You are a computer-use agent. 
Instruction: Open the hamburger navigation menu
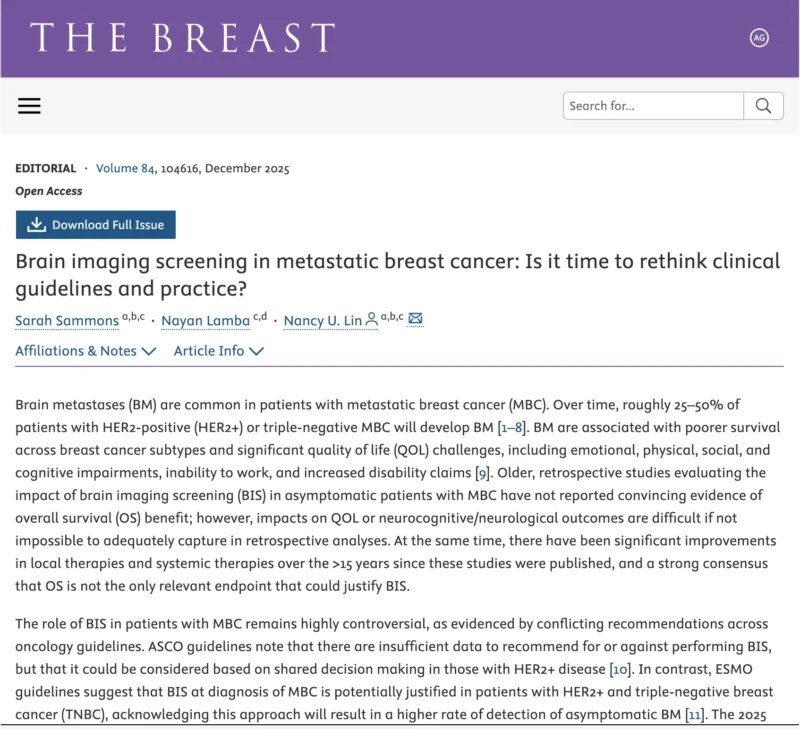tap(29, 106)
